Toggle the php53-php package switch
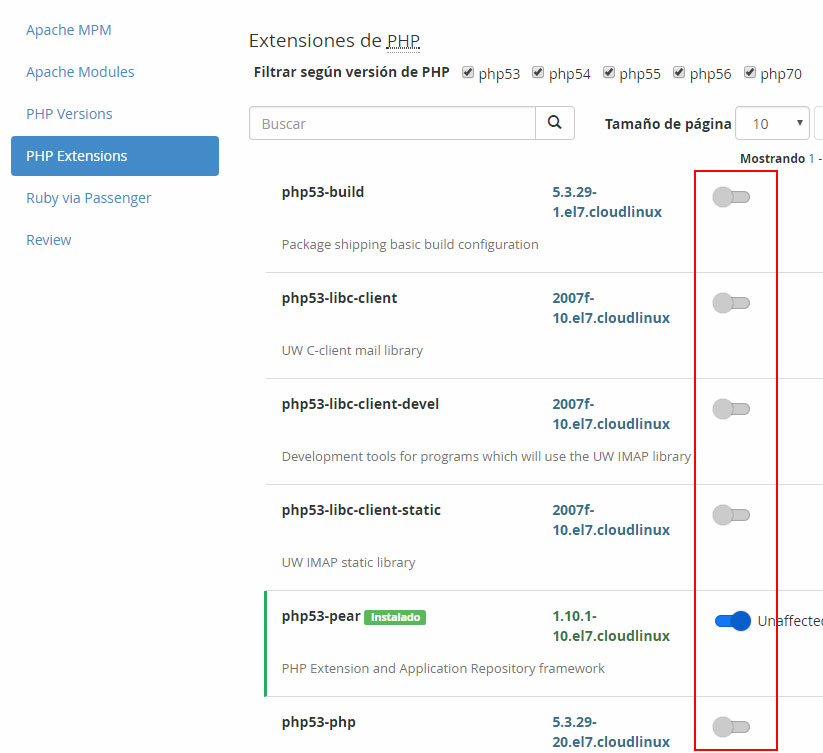The width and height of the screenshot is (823, 753). pyautogui.click(x=731, y=727)
